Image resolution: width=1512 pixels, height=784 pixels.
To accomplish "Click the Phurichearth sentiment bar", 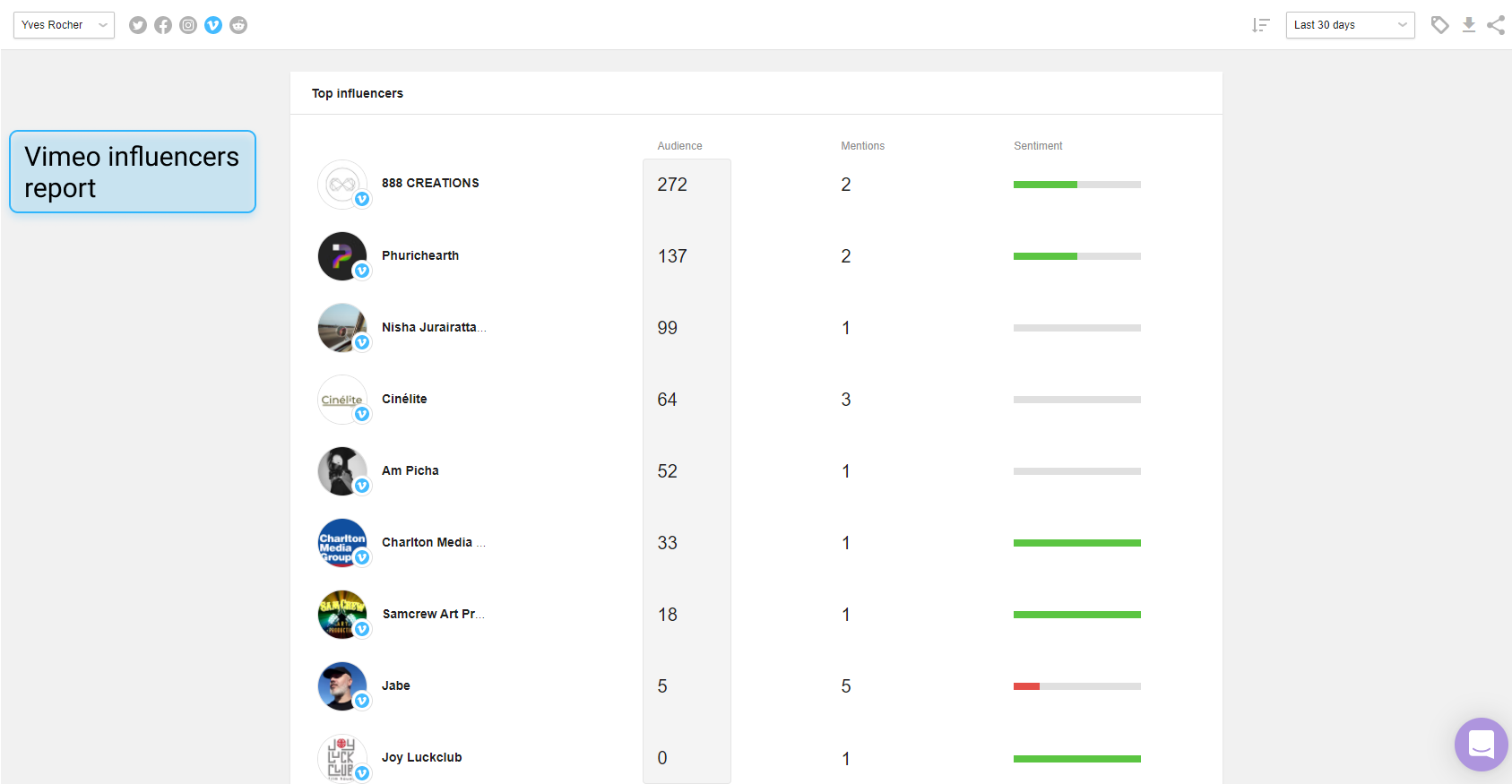I will click(x=1077, y=256).
